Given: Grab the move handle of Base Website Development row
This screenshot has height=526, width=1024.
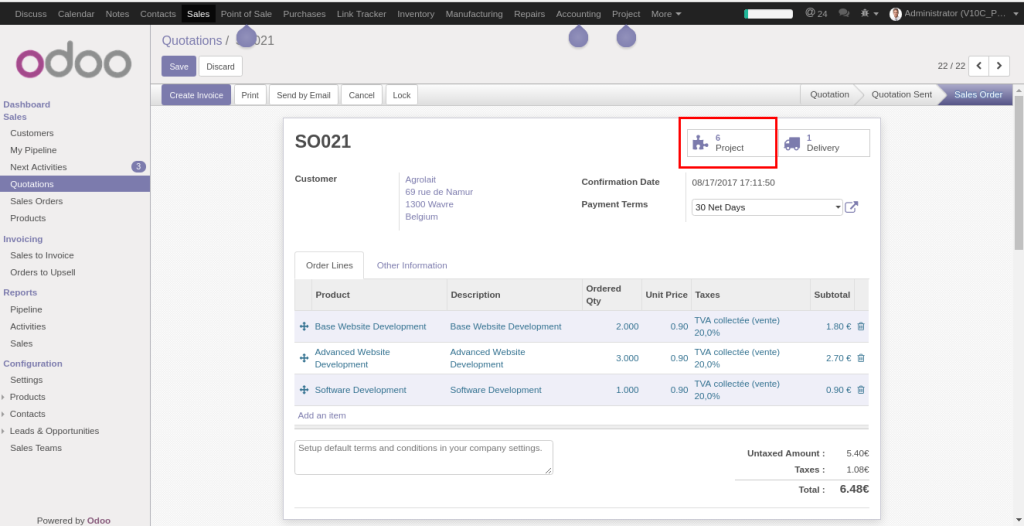Looking at the screenshot, I should pyautogui.click(x=304, y=327).
